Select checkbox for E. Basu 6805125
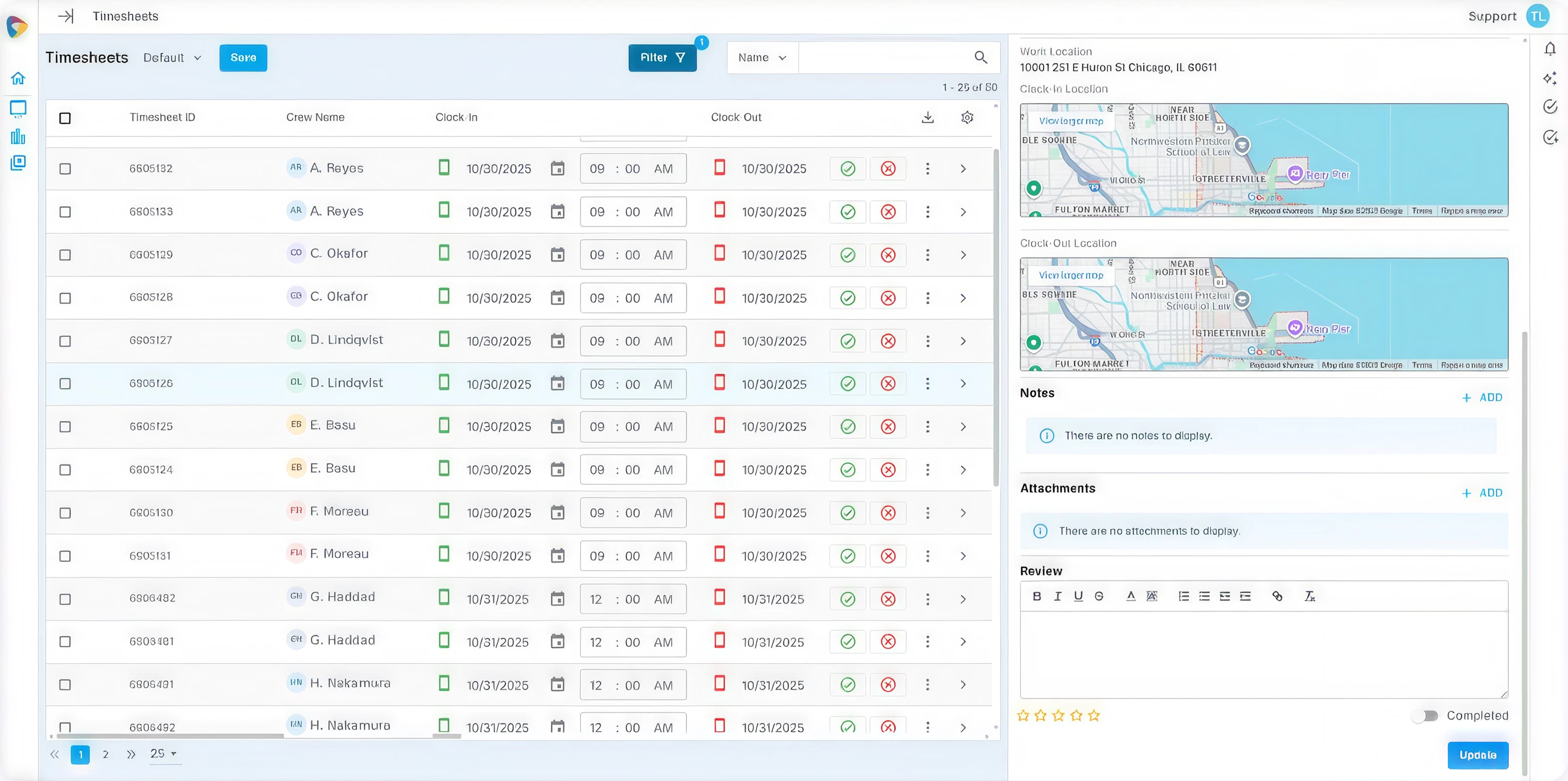Image resolution: width=1568 pixels, height=781 pixels. point(65,427)
